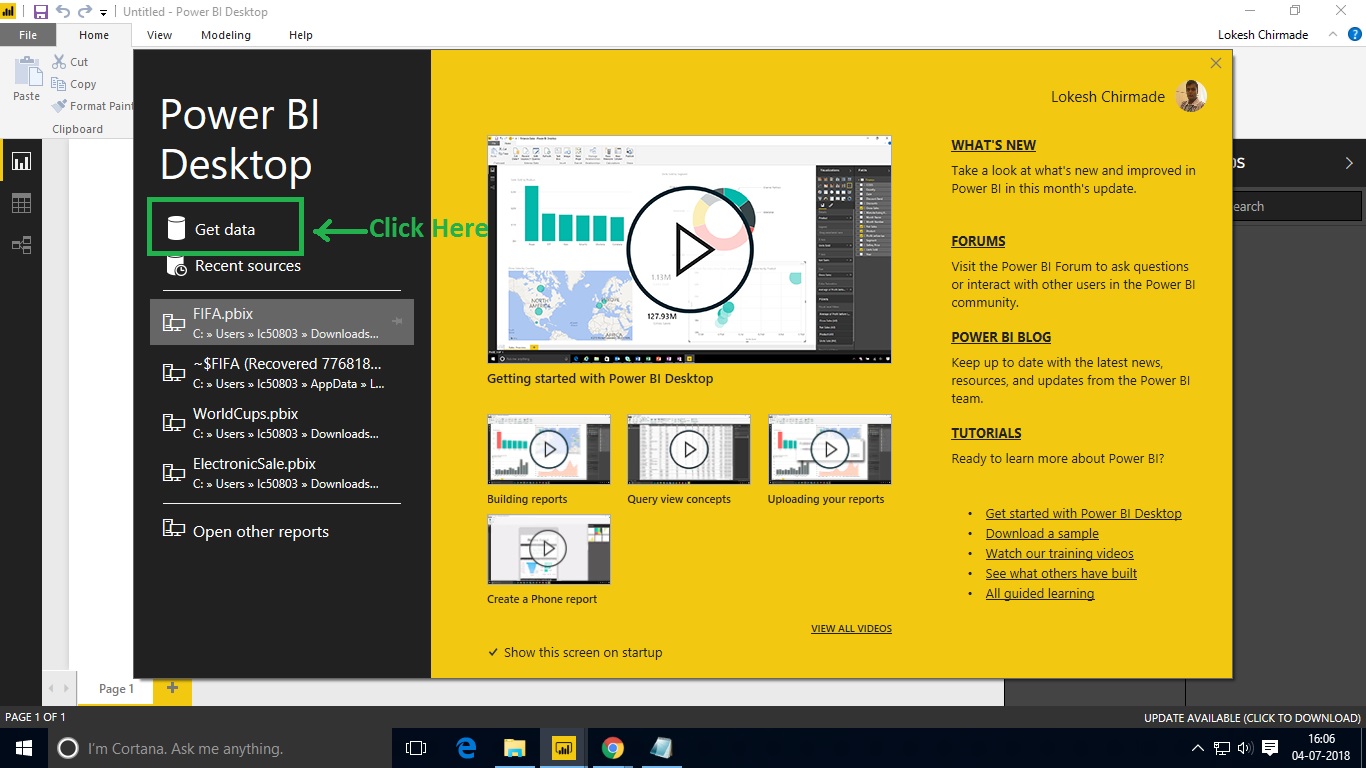Viewport: 1366px width, 768px height.
Task: Open Google Chrome from the taskbar
Action: point(612,747)
